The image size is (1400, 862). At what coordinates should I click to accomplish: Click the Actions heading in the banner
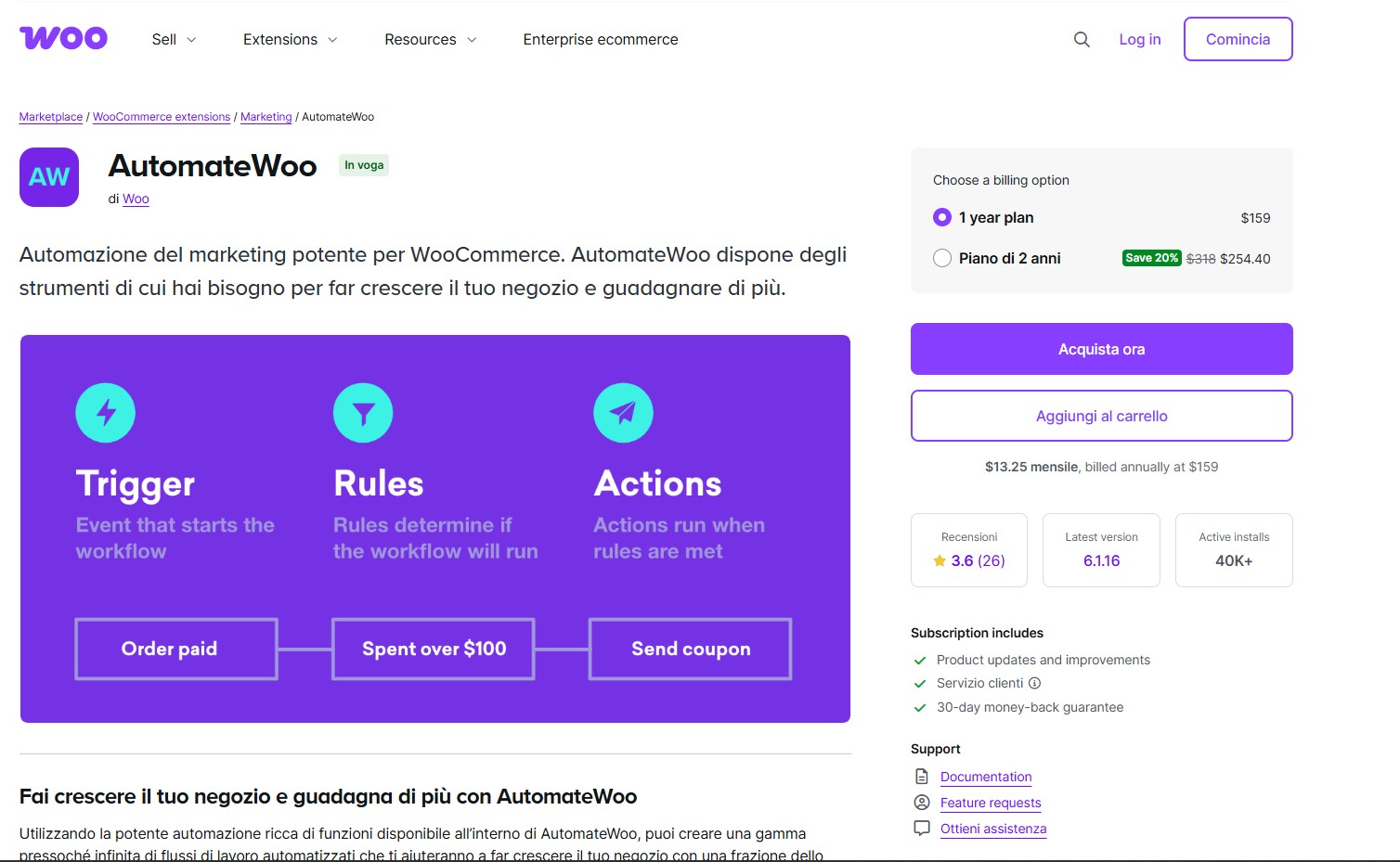tap(658, 483)
